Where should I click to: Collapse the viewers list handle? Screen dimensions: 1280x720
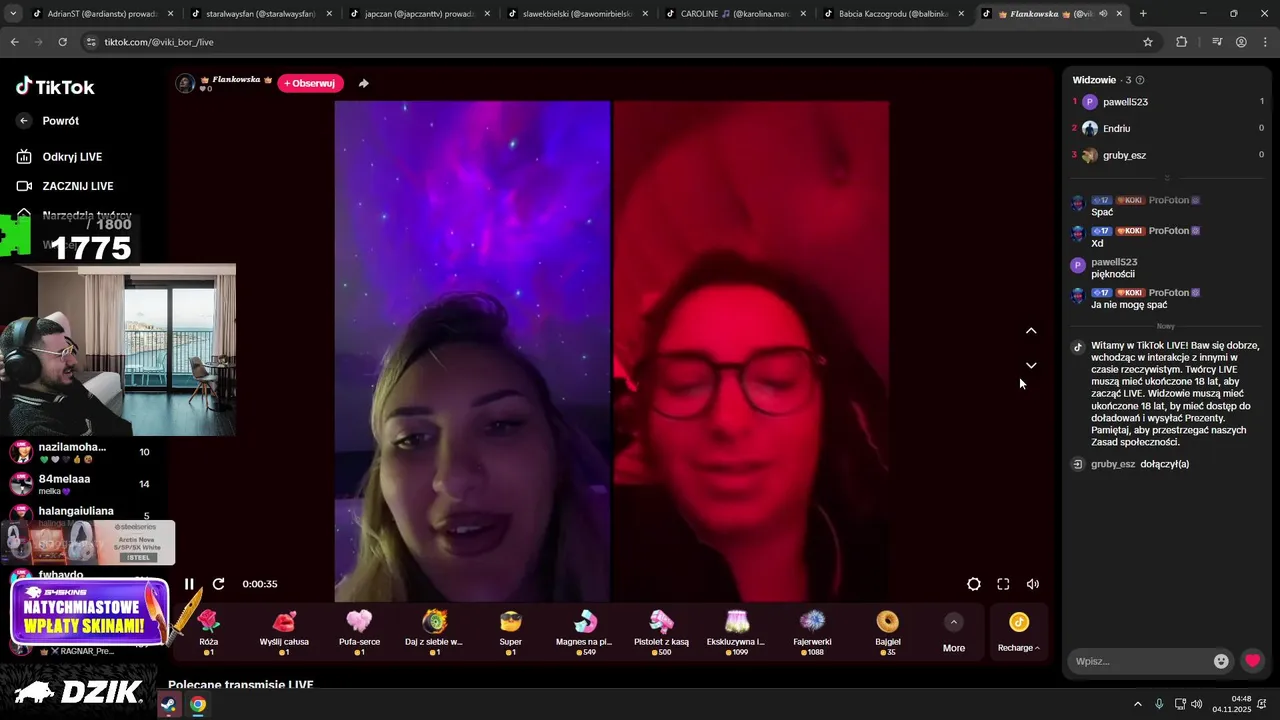click(1166, 178)
